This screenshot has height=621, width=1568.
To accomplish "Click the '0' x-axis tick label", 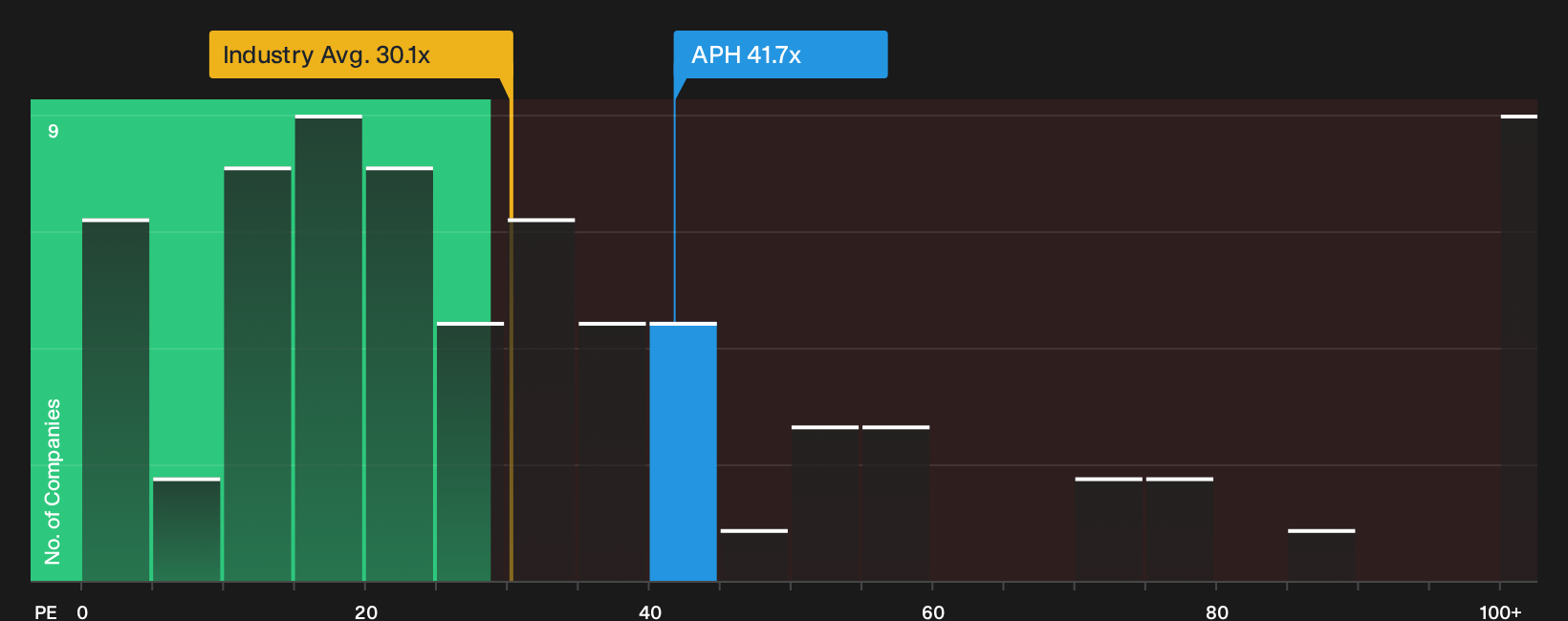I will [x=82, y=612].
